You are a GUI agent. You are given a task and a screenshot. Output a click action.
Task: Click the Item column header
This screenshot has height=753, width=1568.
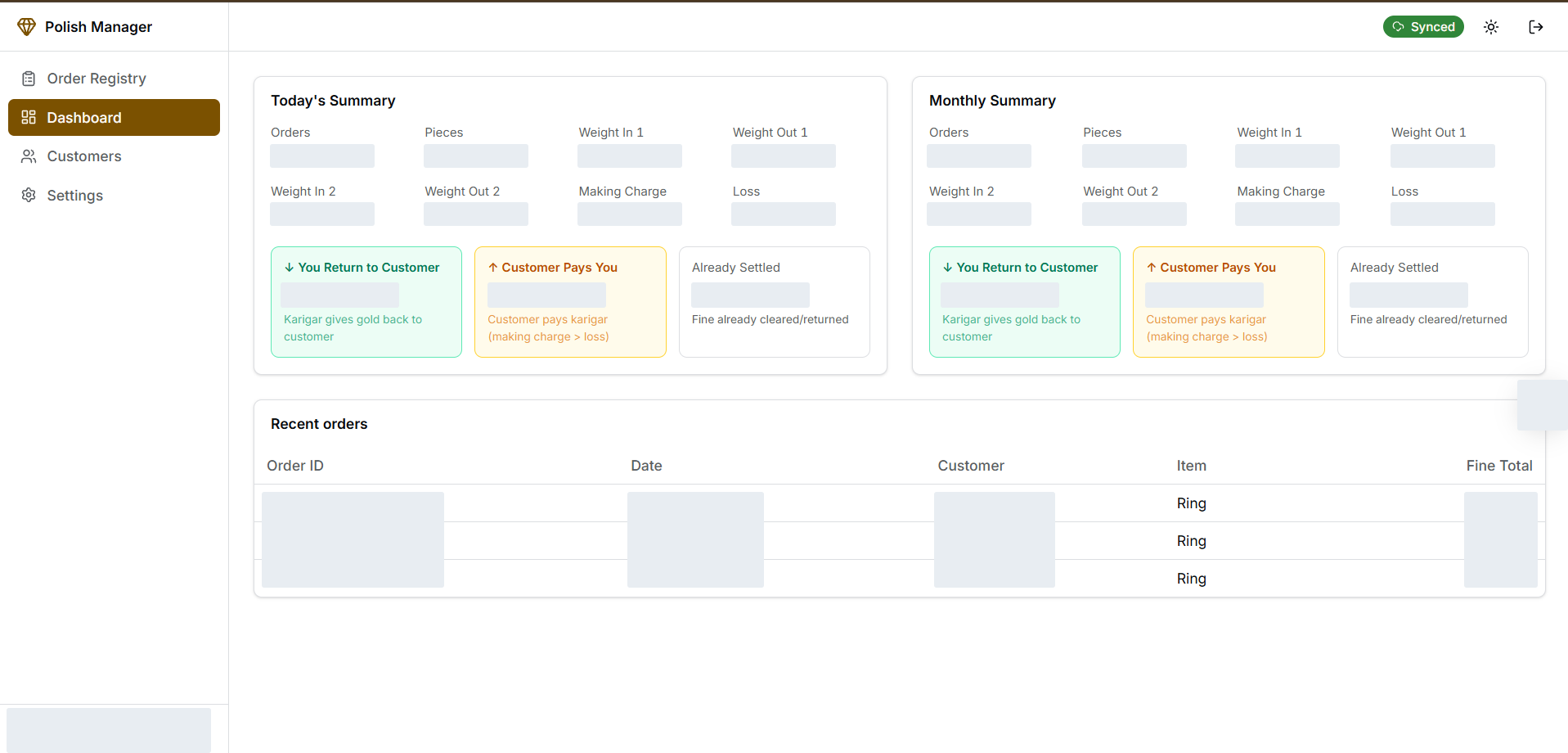(1192, 466)
